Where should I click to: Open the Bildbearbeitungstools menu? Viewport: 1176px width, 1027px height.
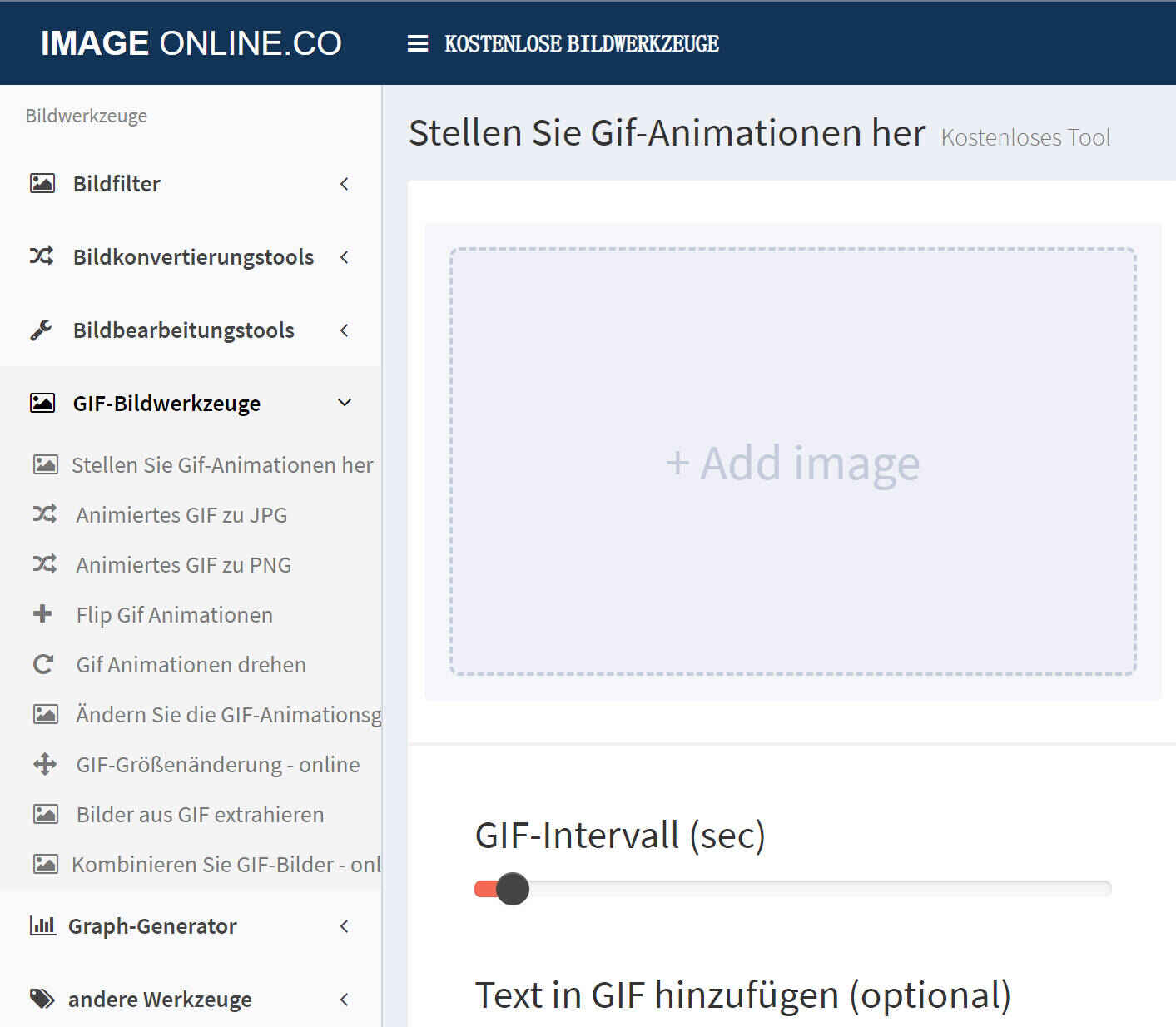click(x=191, y=330)
